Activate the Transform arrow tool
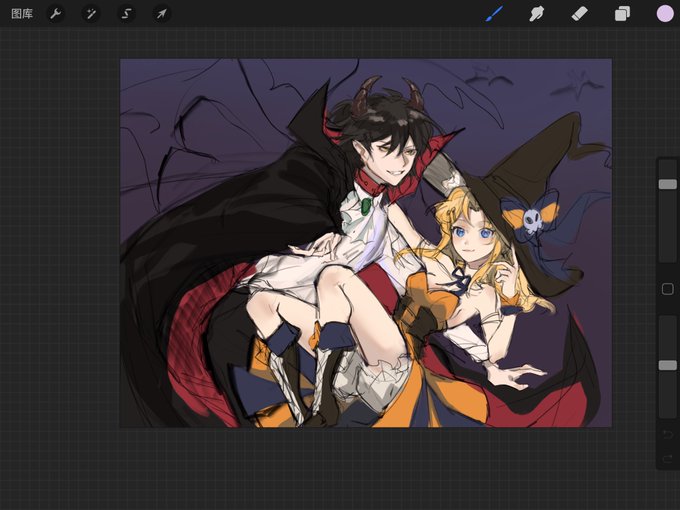Image resolution: width=680 pixels, height=510 pixels. [x=161, y=14]
